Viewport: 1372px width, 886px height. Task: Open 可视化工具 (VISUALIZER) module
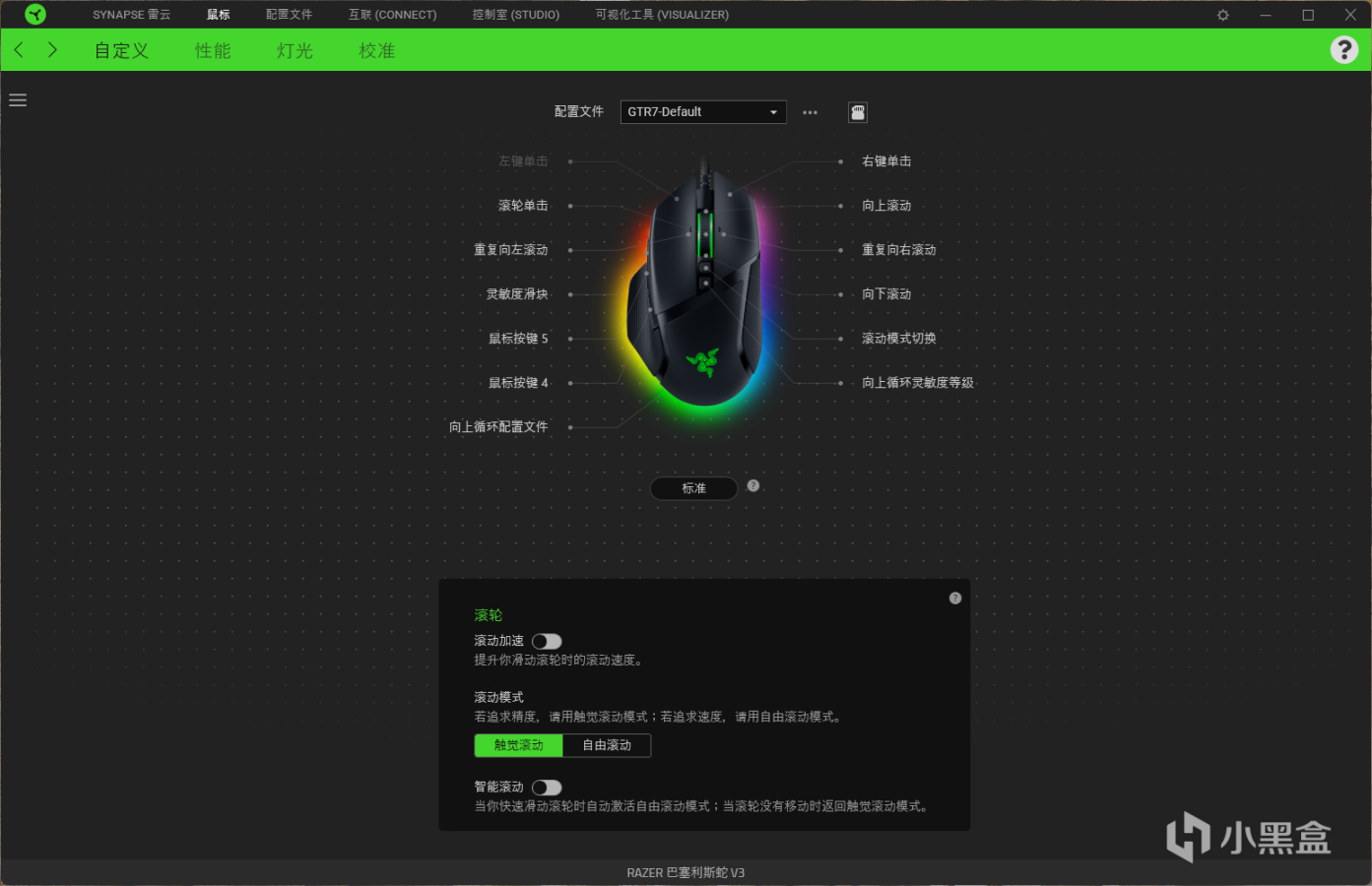click(x=662, y=15)
